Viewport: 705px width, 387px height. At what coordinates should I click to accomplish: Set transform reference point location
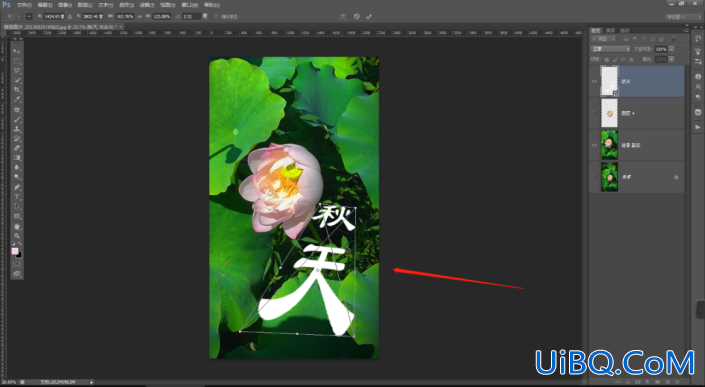pyautogui.click(x=29, y=17)
